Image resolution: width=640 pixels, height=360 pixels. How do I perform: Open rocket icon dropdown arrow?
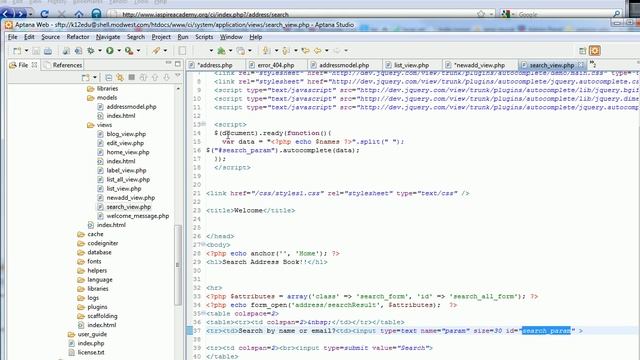[165, 51]
